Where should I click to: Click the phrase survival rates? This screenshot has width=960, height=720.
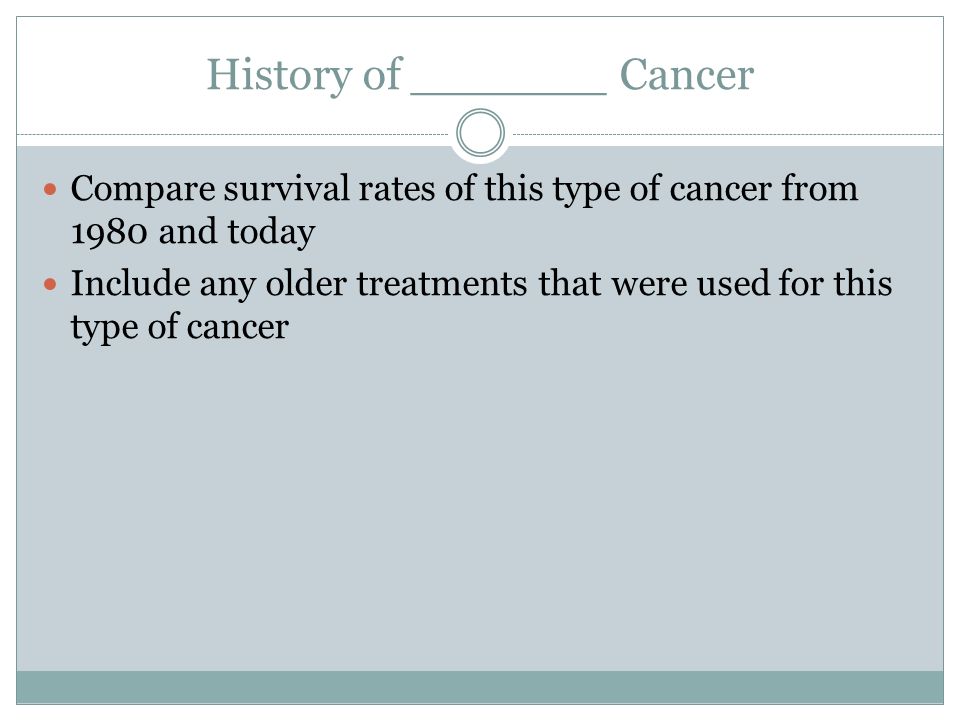tap(329, 188)
